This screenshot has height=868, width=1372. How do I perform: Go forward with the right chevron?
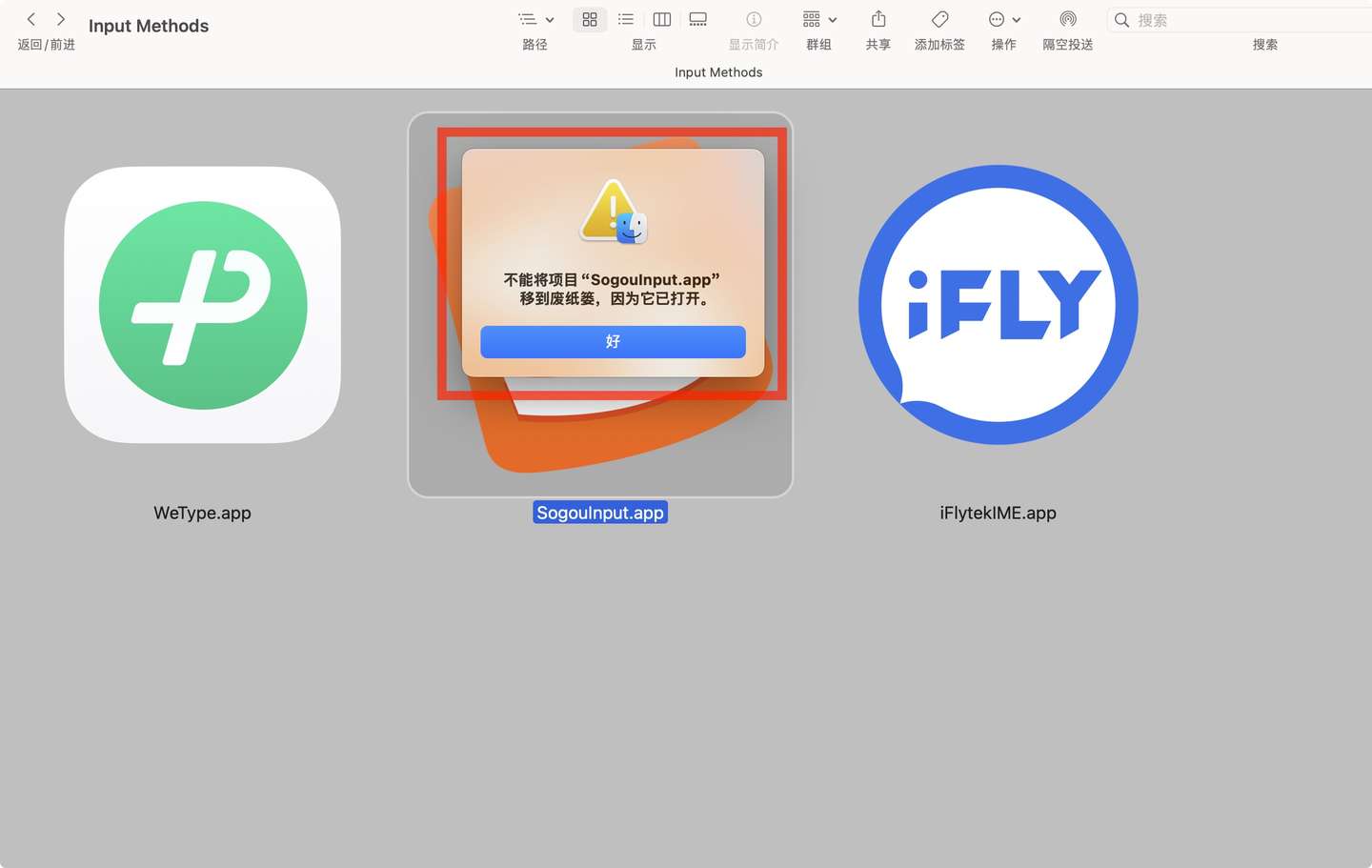point(61,19)
